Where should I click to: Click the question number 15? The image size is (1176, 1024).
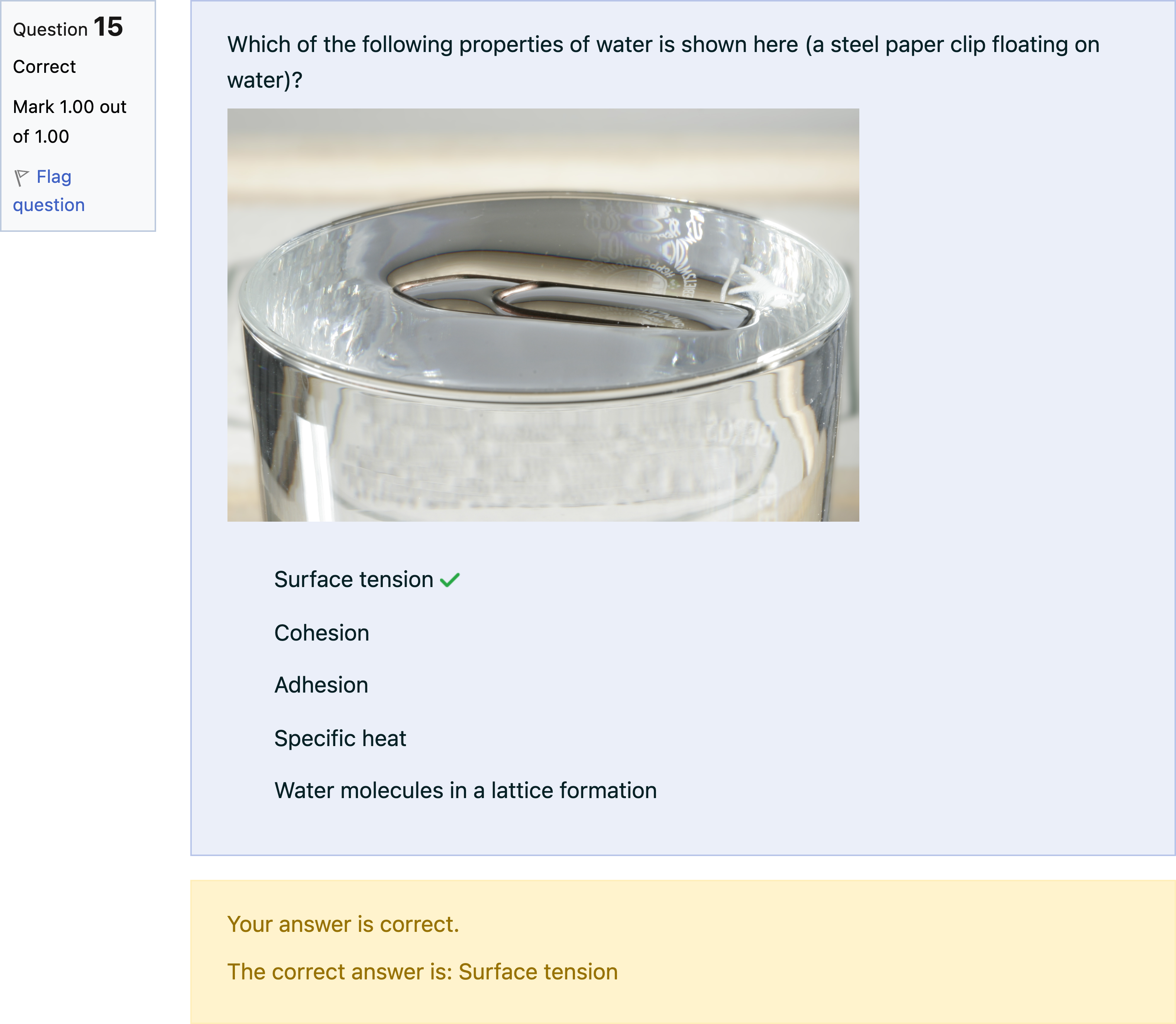(108, 27)
